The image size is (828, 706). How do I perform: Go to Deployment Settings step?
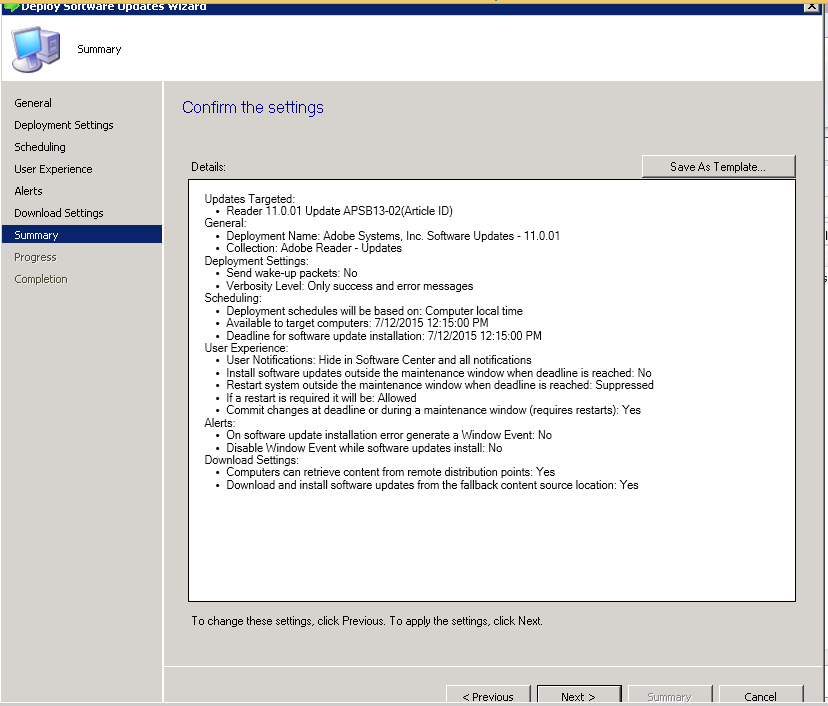64,125
